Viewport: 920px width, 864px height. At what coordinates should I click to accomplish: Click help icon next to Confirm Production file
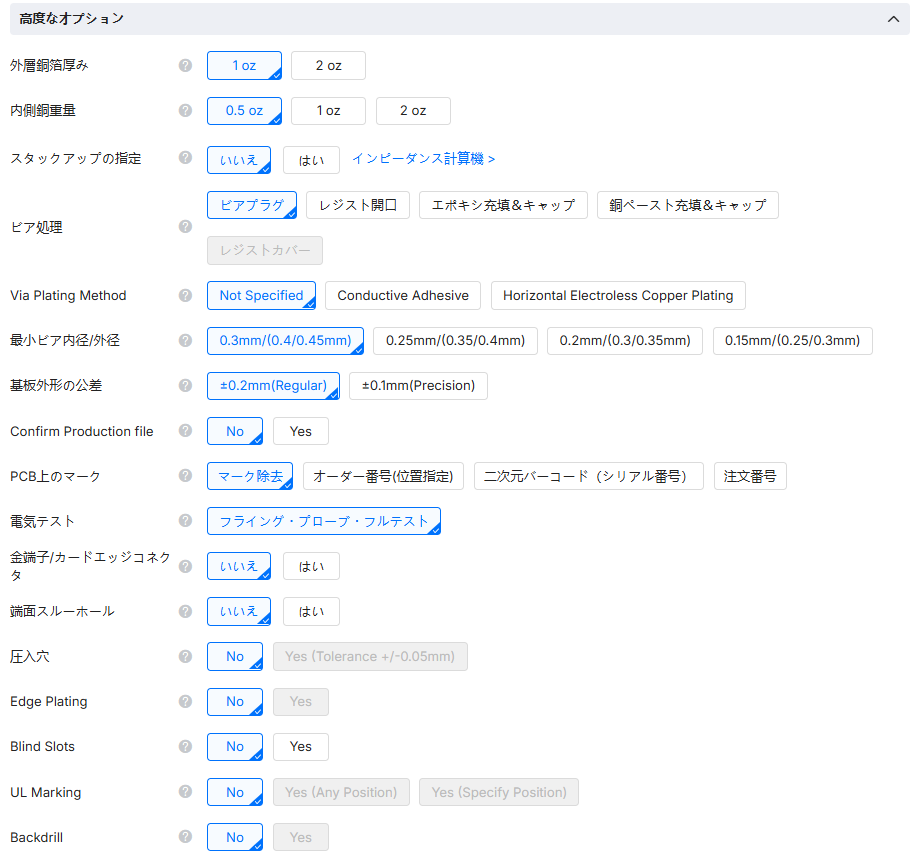[185, 431]
